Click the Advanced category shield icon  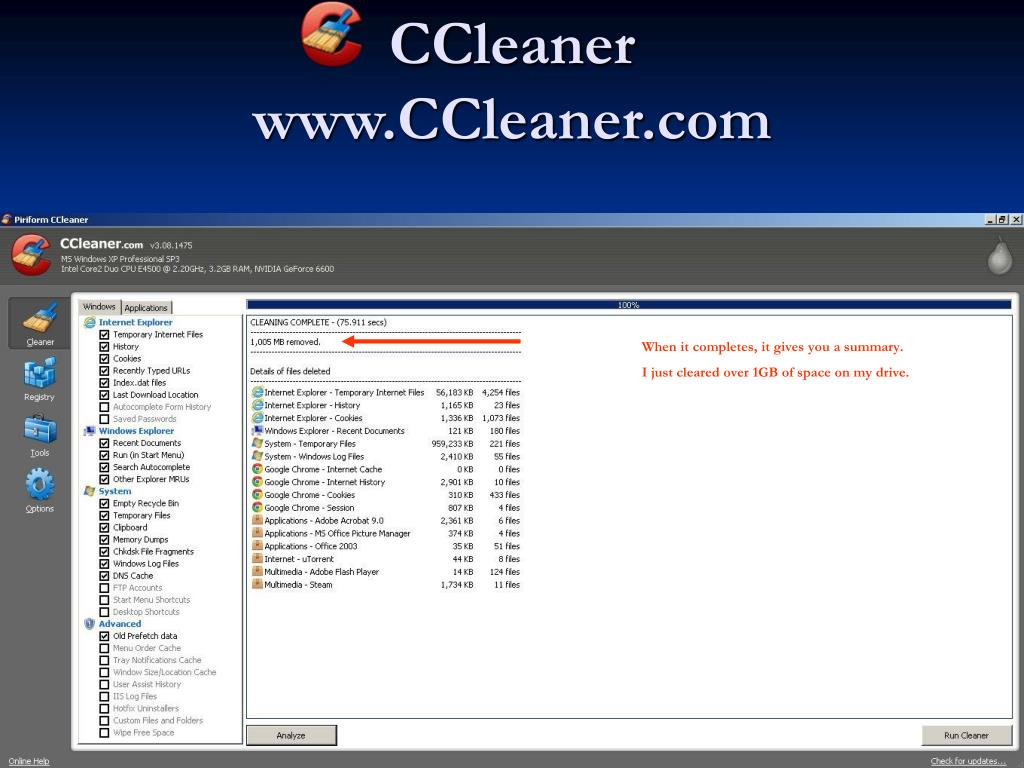coord(89,624)
